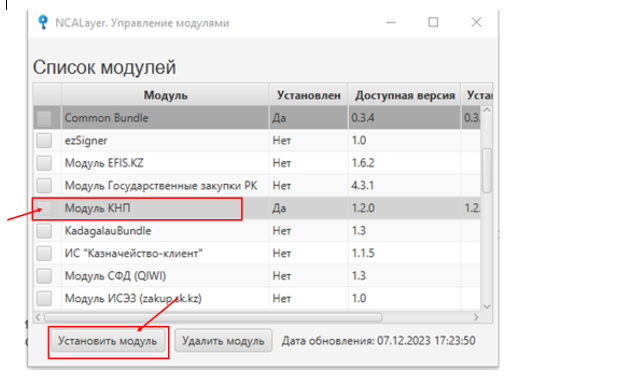Select the Модуль Государственные закупки РК name
This screenshot has height=378, width=621.
tap(161, 185)
